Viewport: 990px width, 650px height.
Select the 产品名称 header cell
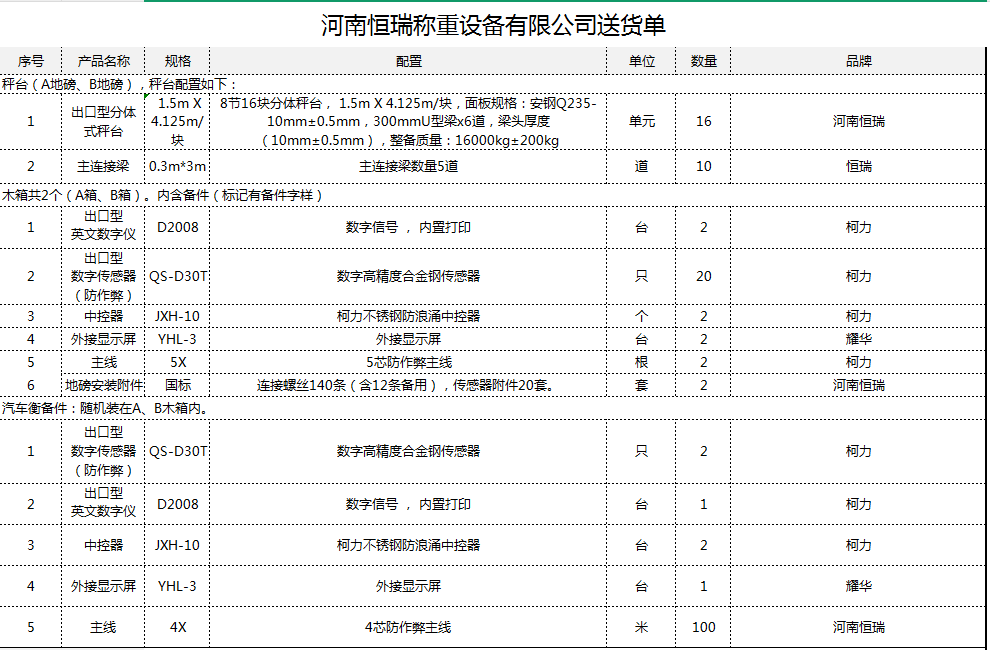[x=104, y=61]
